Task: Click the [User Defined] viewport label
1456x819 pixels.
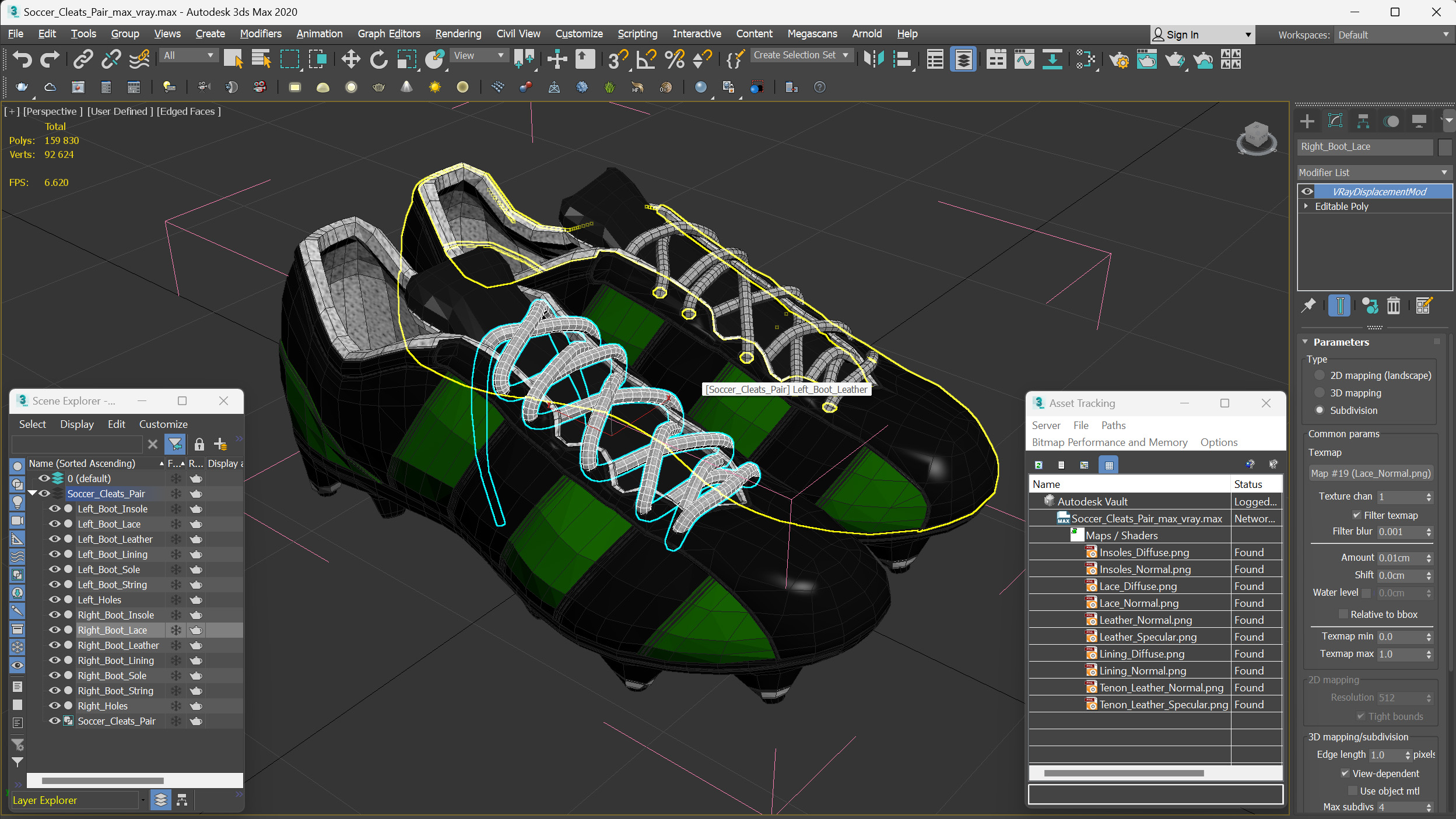Action: click(x=120, y=111)
